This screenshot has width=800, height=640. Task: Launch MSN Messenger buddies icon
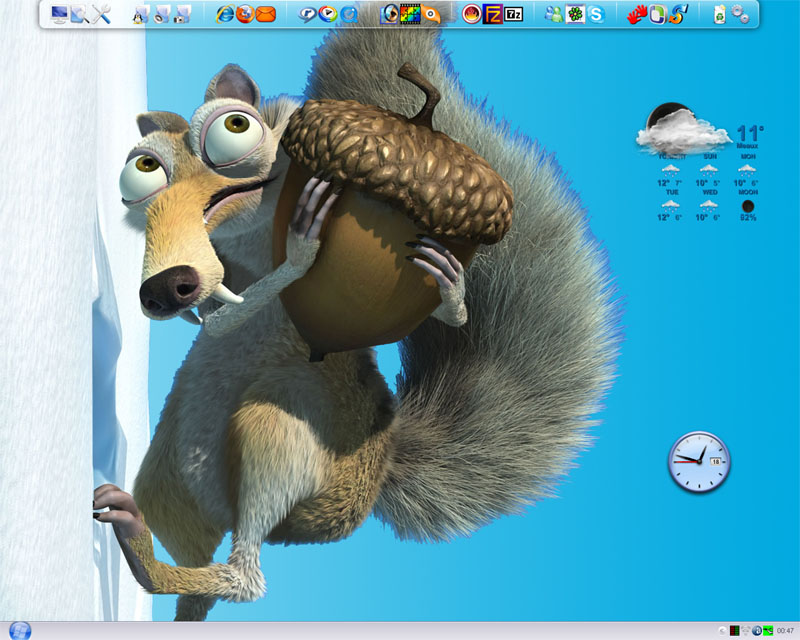[554, 14]
